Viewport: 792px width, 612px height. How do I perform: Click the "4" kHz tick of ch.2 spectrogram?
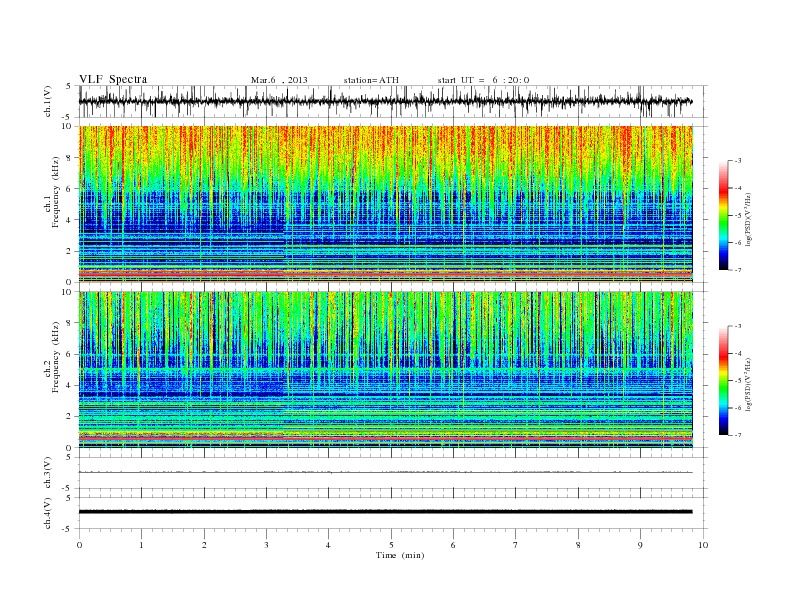tap(69, 385)
